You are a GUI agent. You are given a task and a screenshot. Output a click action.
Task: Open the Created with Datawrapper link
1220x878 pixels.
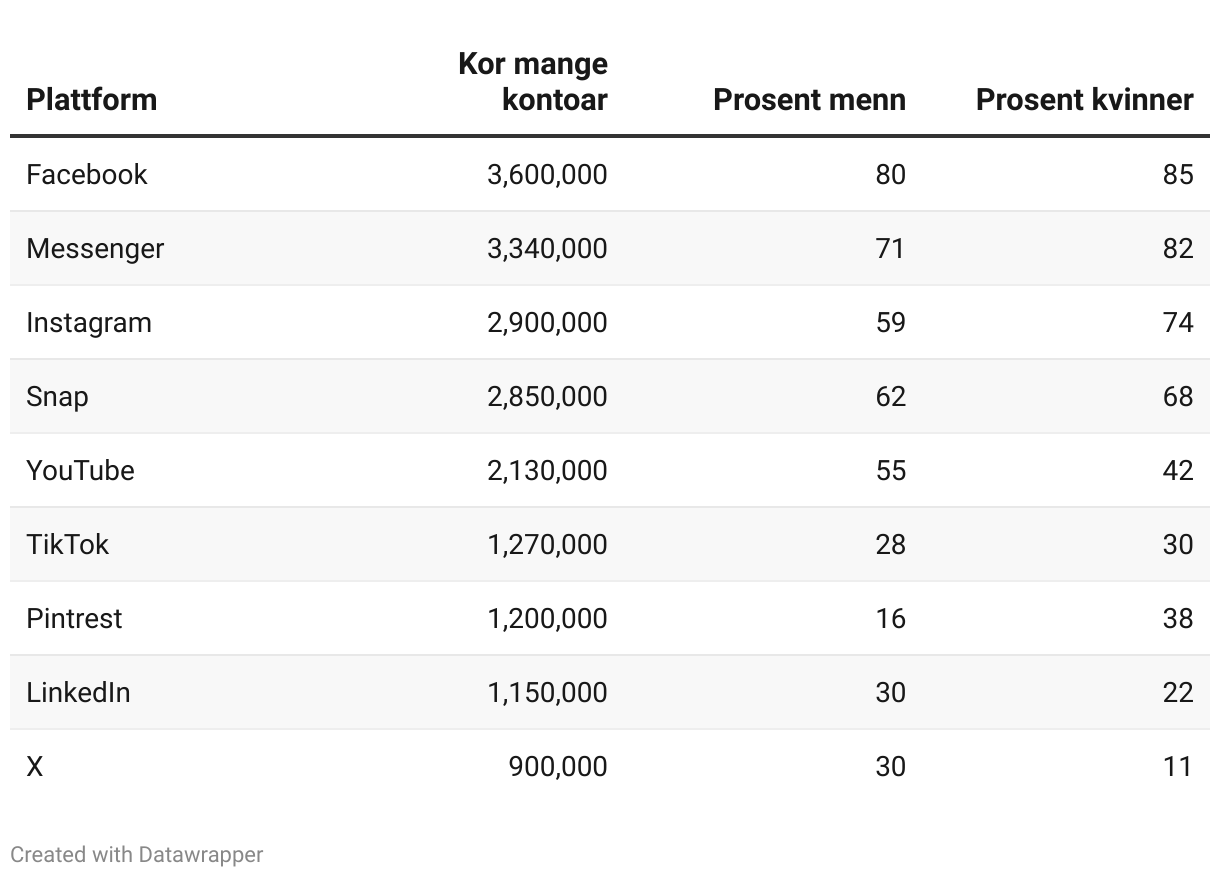(137, 855)
